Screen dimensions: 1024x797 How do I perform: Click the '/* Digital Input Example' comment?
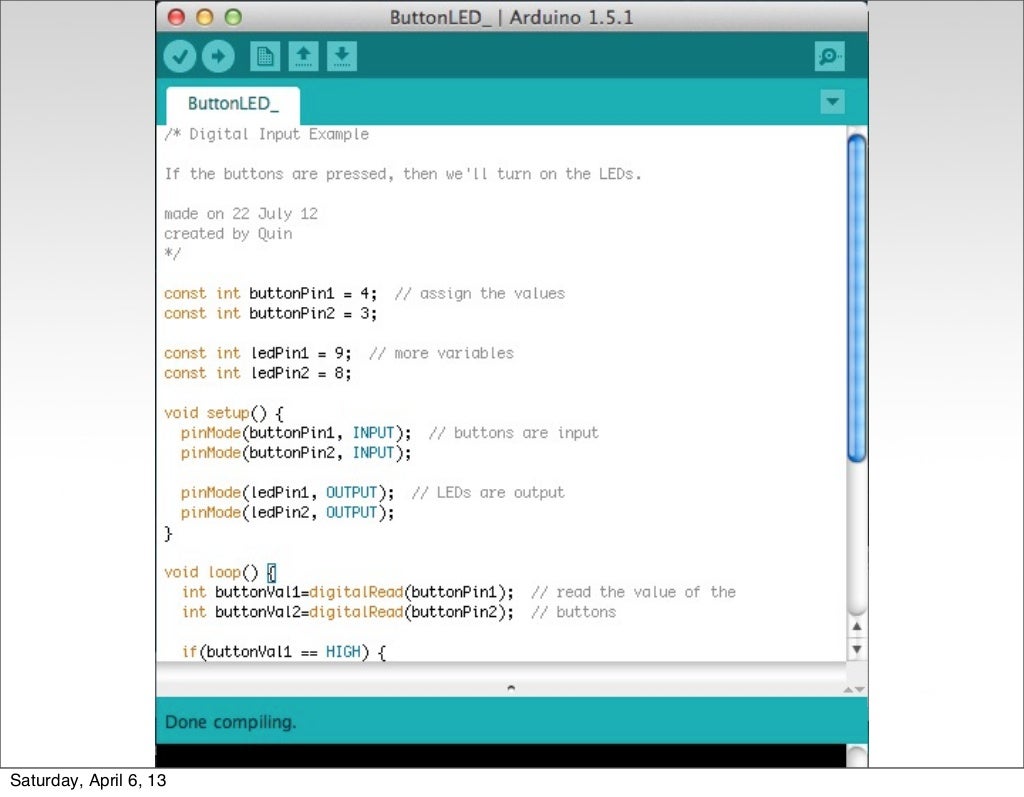pos(266,135)
